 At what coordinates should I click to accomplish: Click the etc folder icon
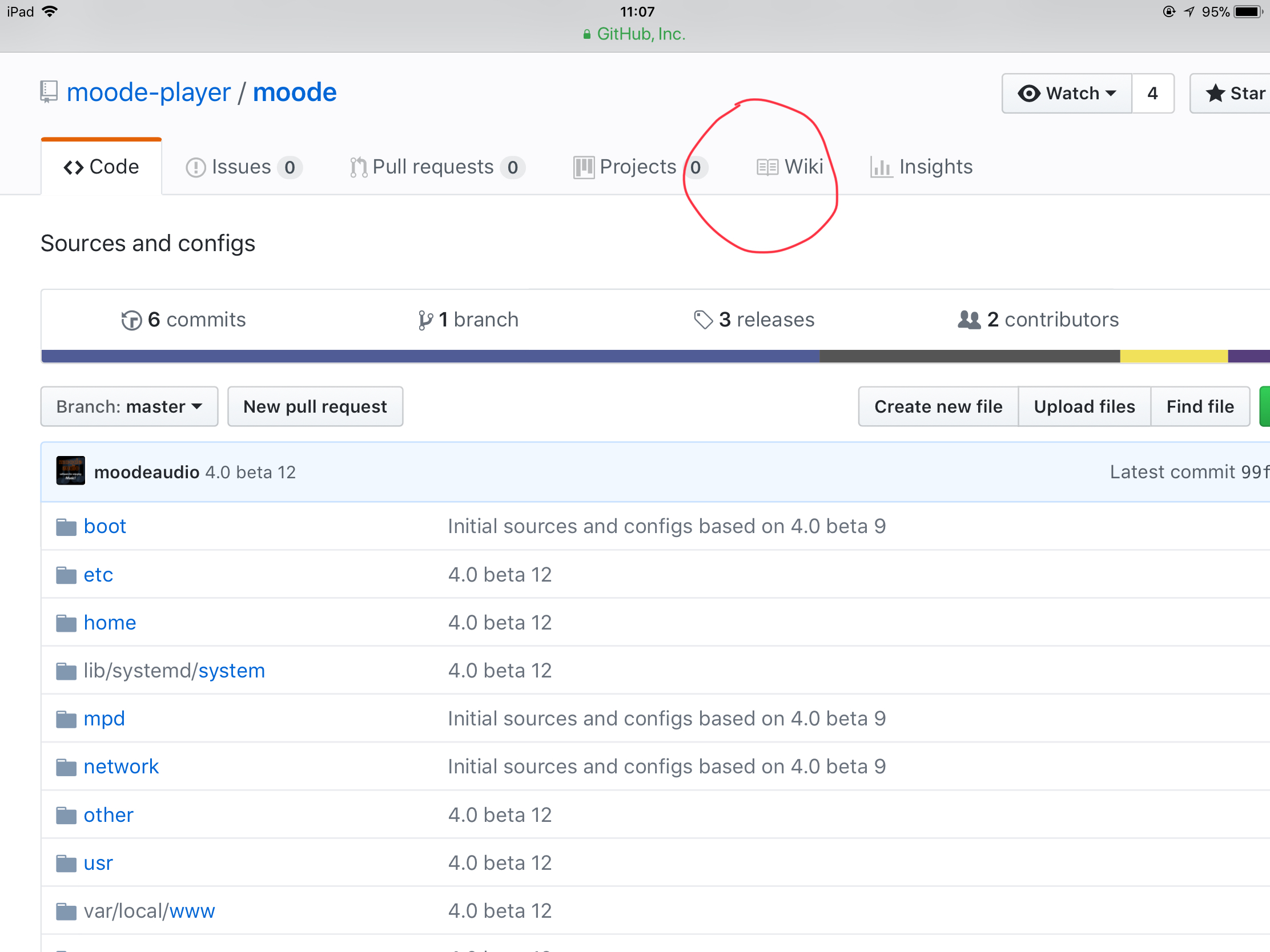tap(66, 575)
